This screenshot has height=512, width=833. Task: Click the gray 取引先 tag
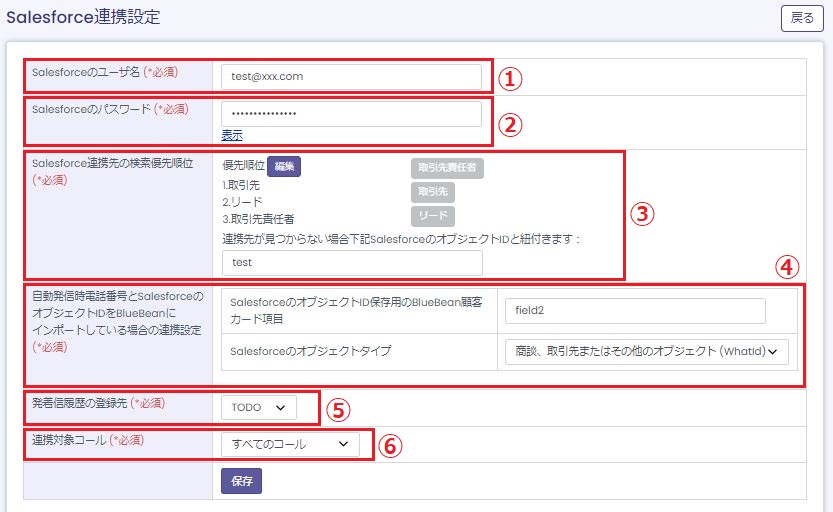(x=432, y=192)
